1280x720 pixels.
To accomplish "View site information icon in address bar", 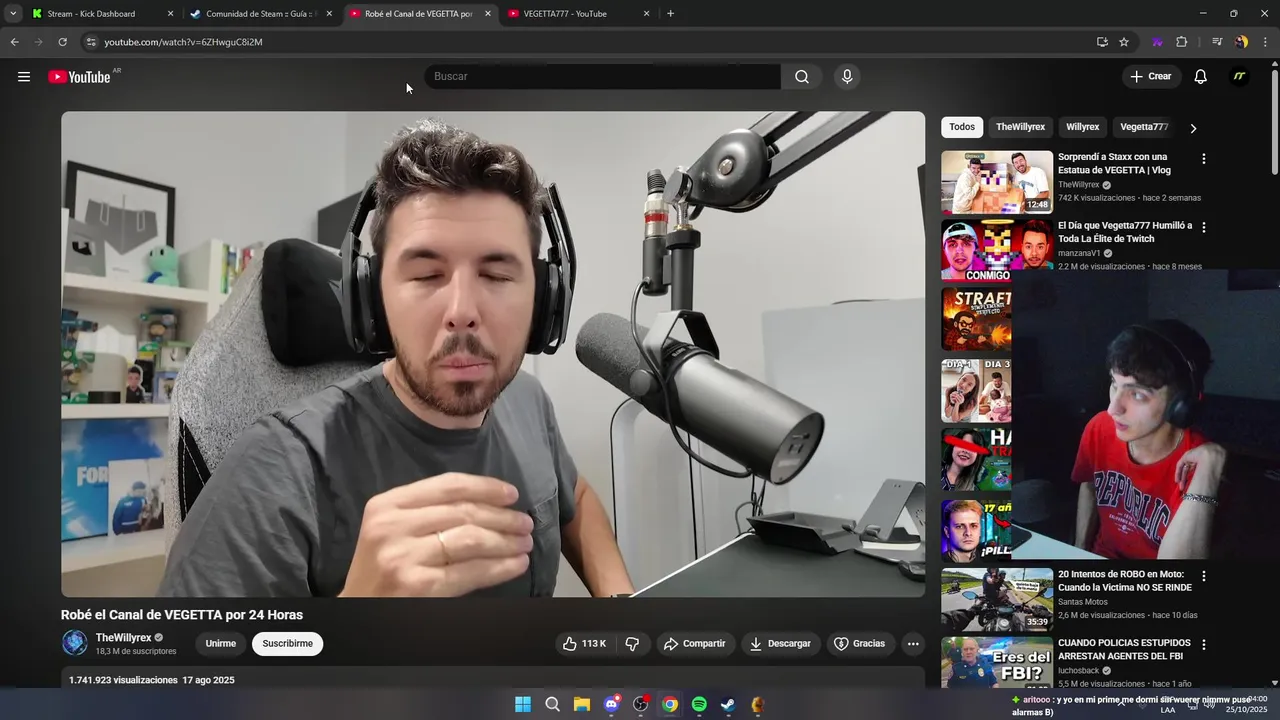I will (x=91, y=42).
